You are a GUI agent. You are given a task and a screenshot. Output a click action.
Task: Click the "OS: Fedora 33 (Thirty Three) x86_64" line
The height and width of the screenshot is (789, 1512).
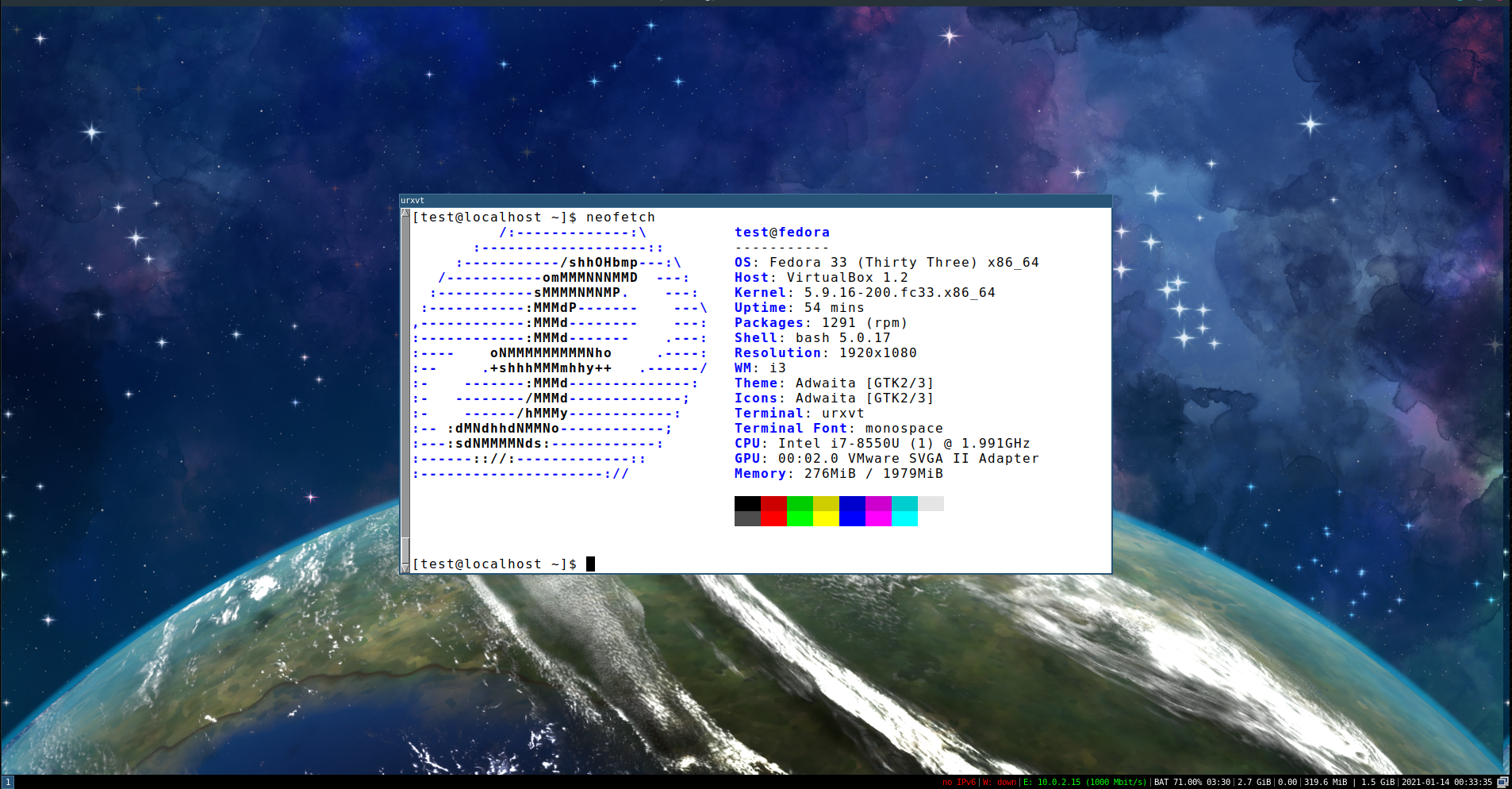coord(887,262)
